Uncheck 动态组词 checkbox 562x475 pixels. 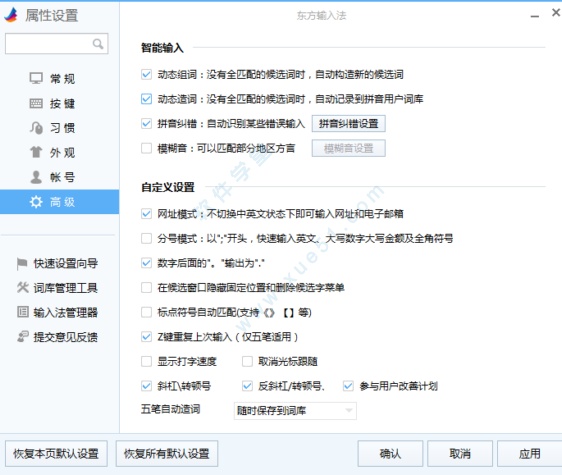(x=146, y=75)
